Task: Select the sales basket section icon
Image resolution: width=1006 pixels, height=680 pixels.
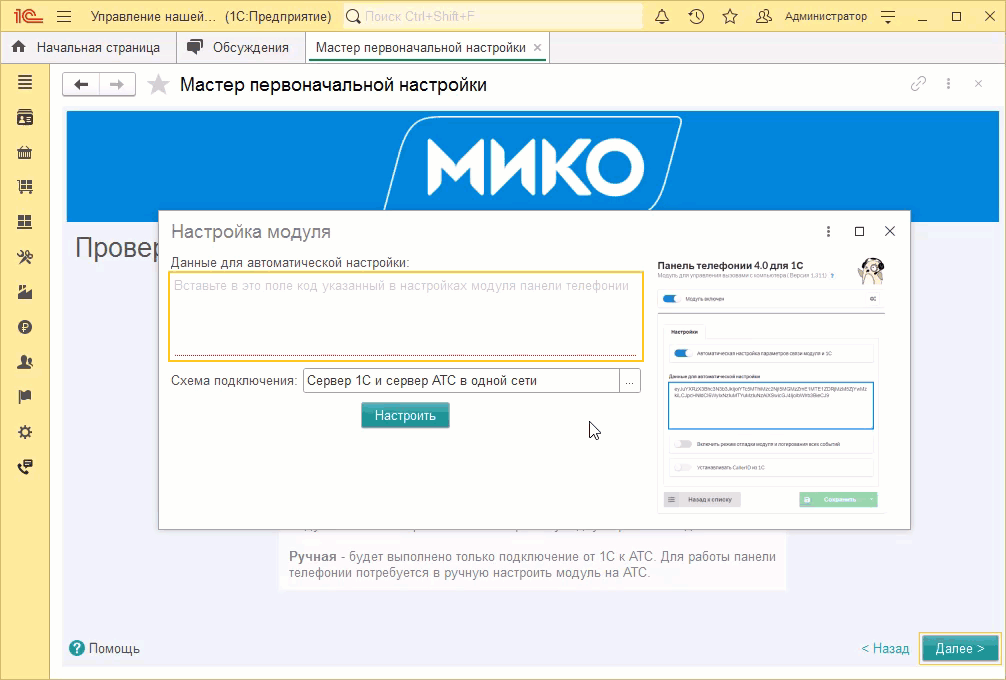Action: tap(25, 153)
